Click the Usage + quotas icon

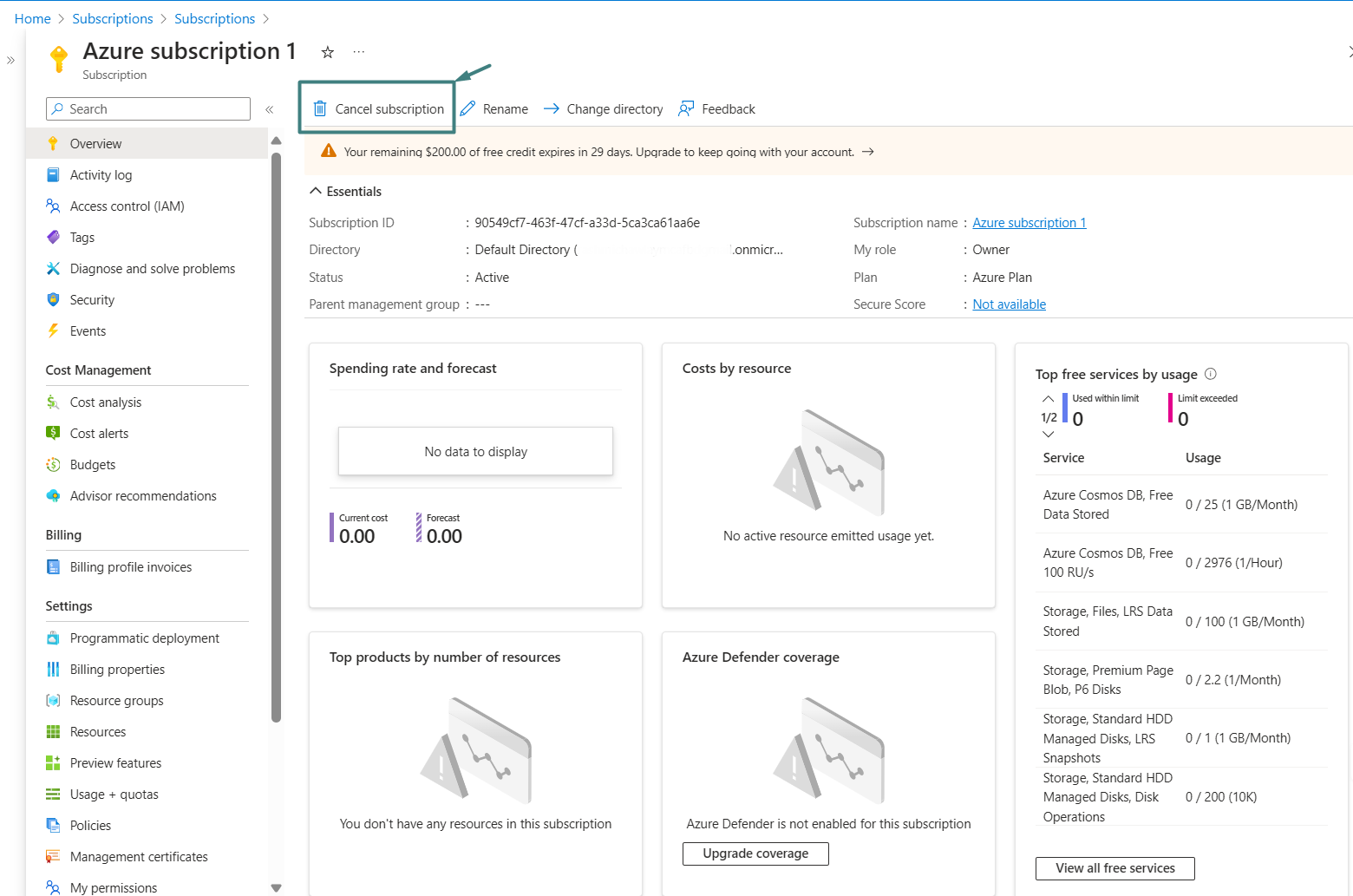[x=53, y=794]
